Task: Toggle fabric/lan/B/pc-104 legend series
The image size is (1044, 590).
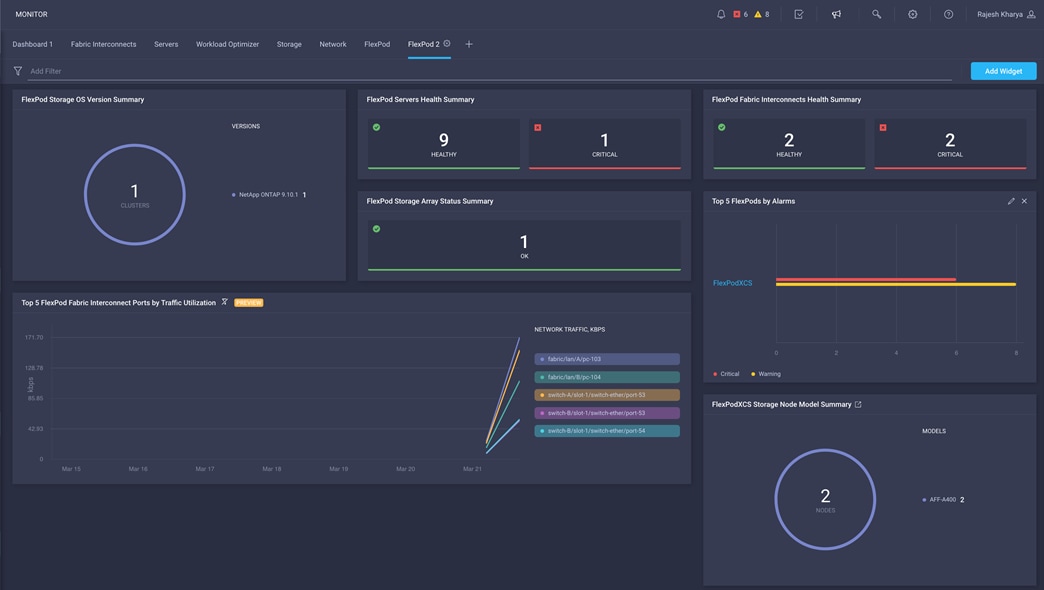Action: pyautogui.click(x=607, y=377)
